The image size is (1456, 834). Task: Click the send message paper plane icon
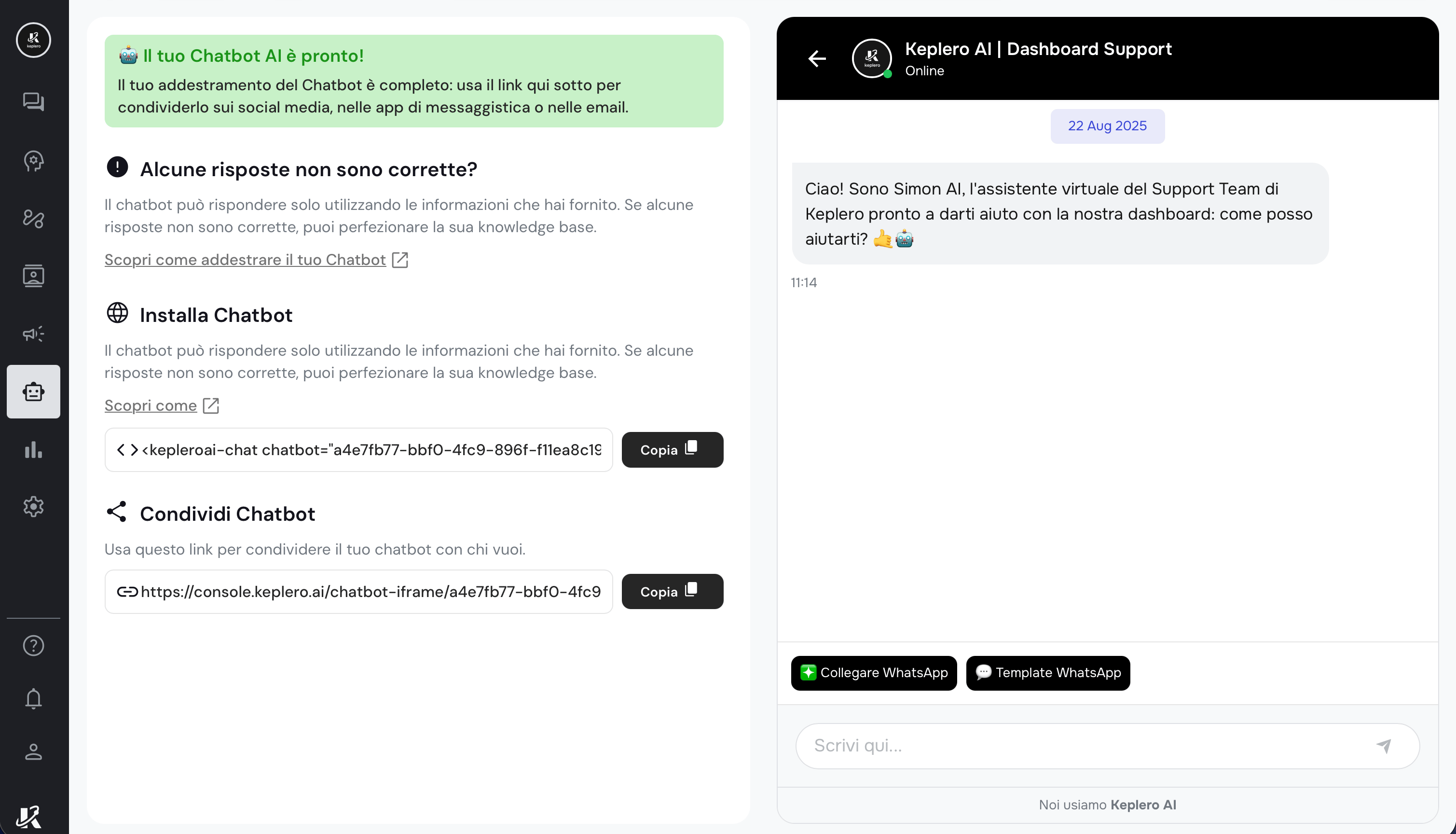pos(1384,746)
